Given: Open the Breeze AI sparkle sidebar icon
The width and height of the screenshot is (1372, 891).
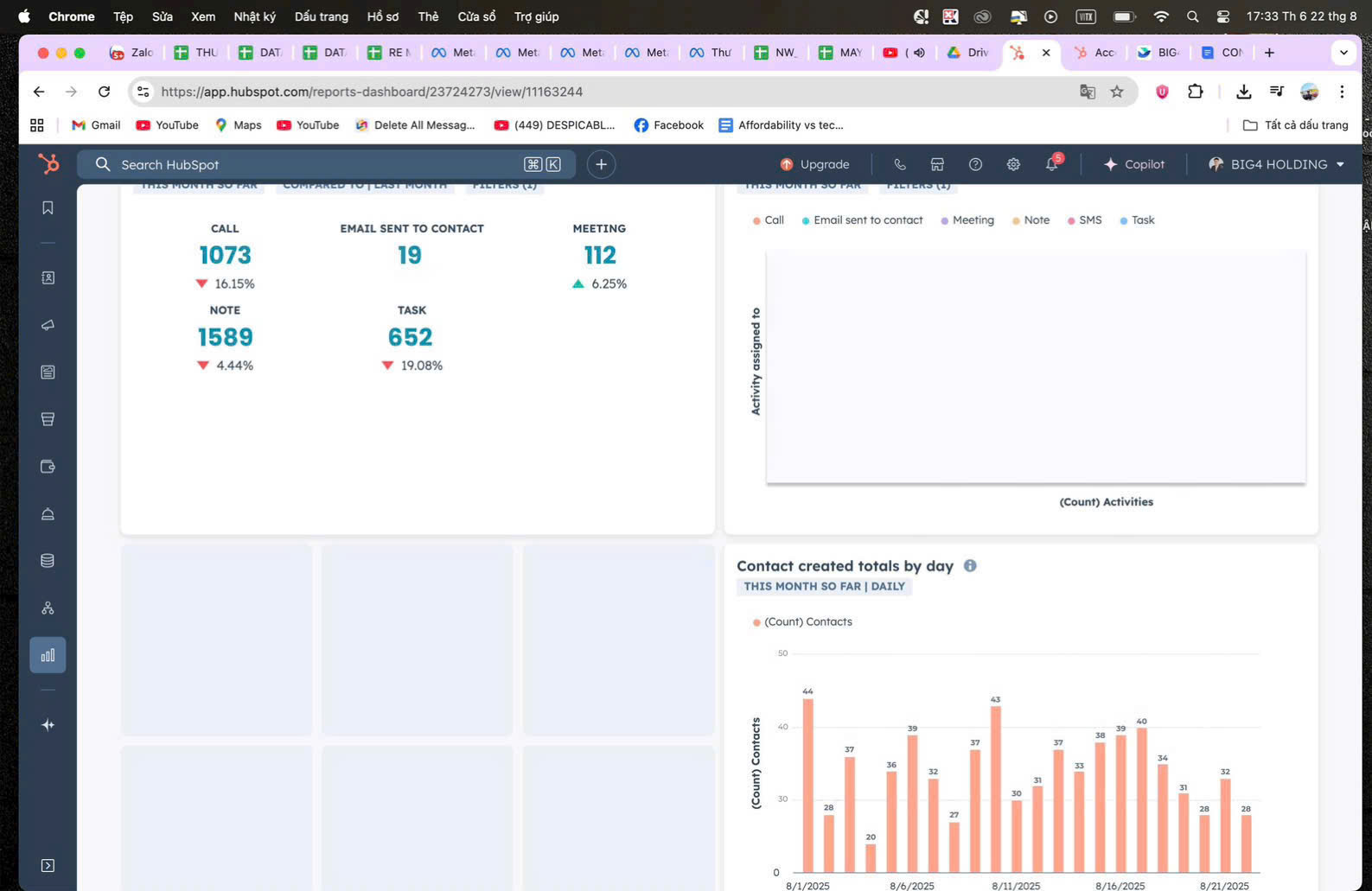Looking at the screenshot, I should [48, 725].
